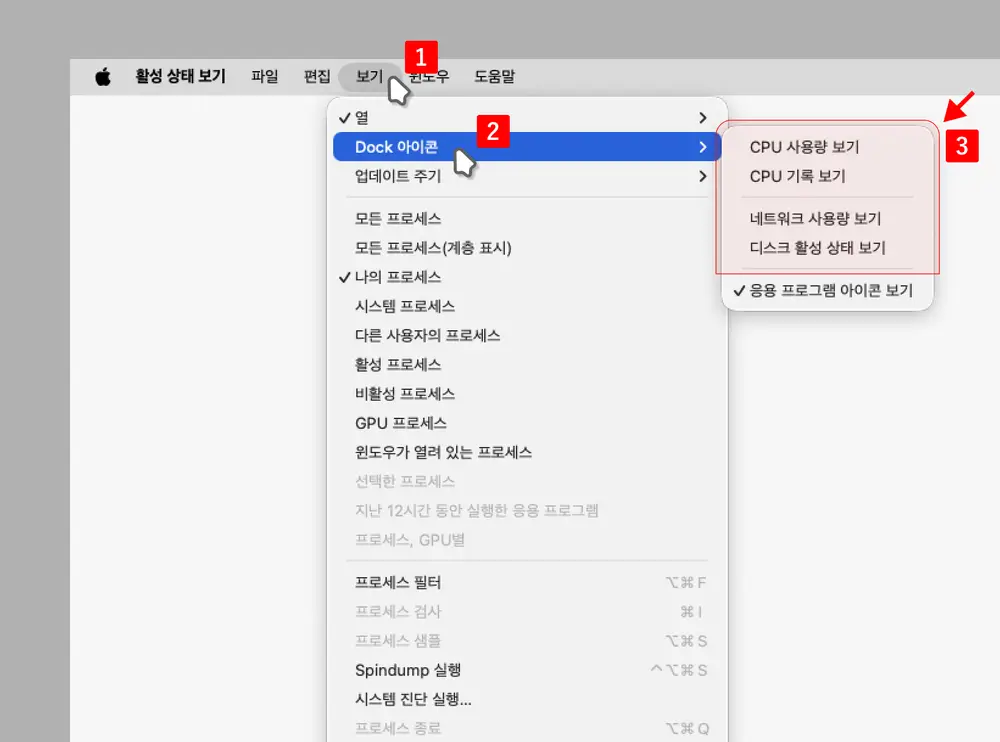Toggle the checked 나의 프로세스 option
1000x742 pixels.
(527, 277)
